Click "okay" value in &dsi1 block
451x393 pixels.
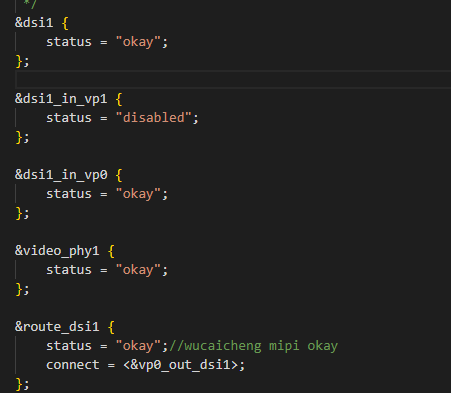coord(138,42)
